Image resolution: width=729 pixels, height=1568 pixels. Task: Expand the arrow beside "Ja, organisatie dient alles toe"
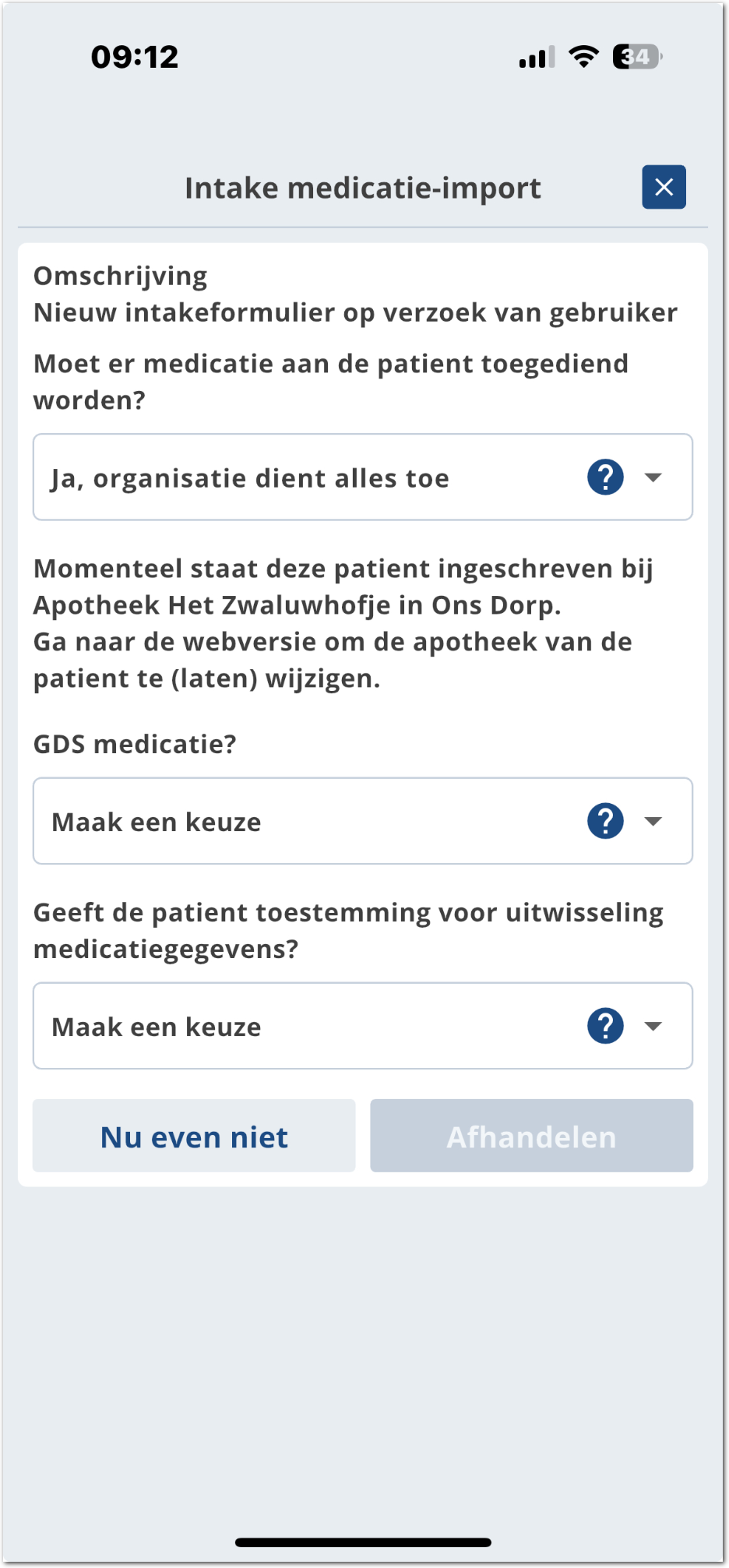(653, 477)
